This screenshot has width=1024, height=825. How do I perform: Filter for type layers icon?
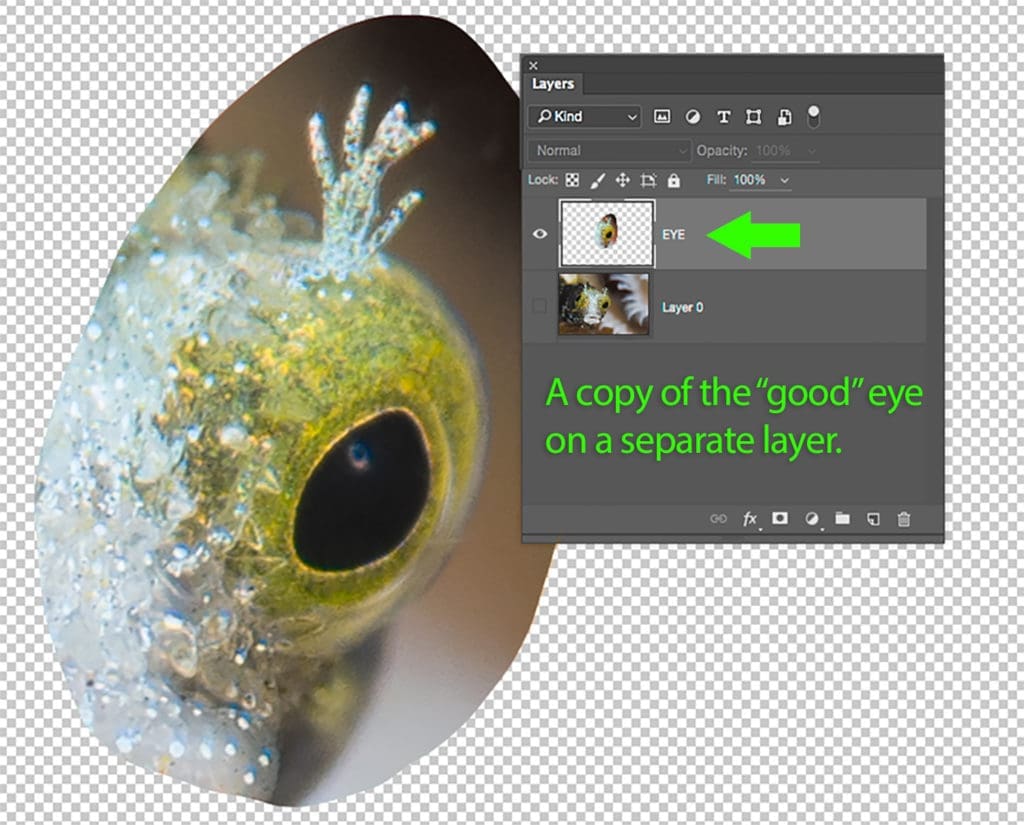[723, 117]
